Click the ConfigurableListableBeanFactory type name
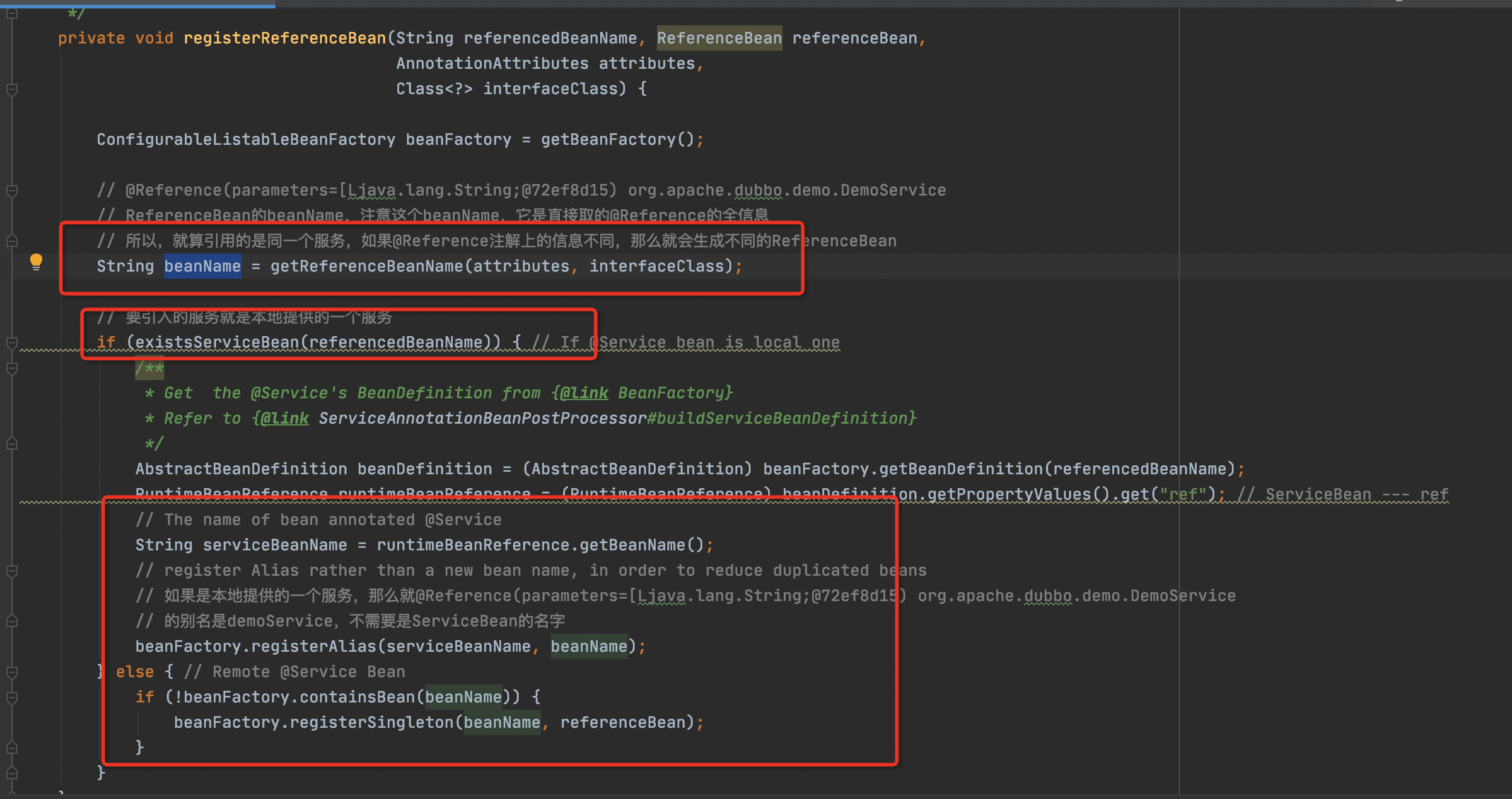Viewport: 1512px width, 799px height. click(x=246, y=139)
